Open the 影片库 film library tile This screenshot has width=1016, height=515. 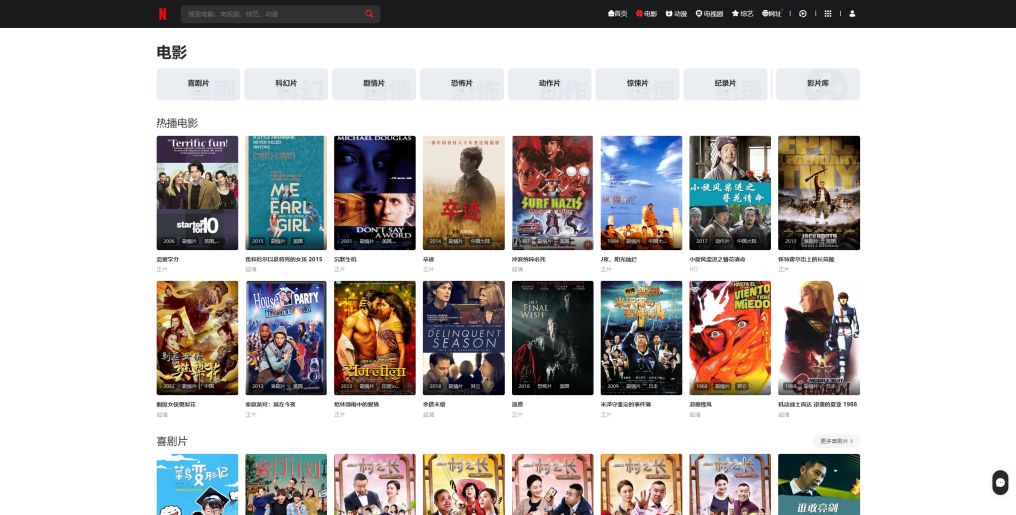(x=818, y=84)
